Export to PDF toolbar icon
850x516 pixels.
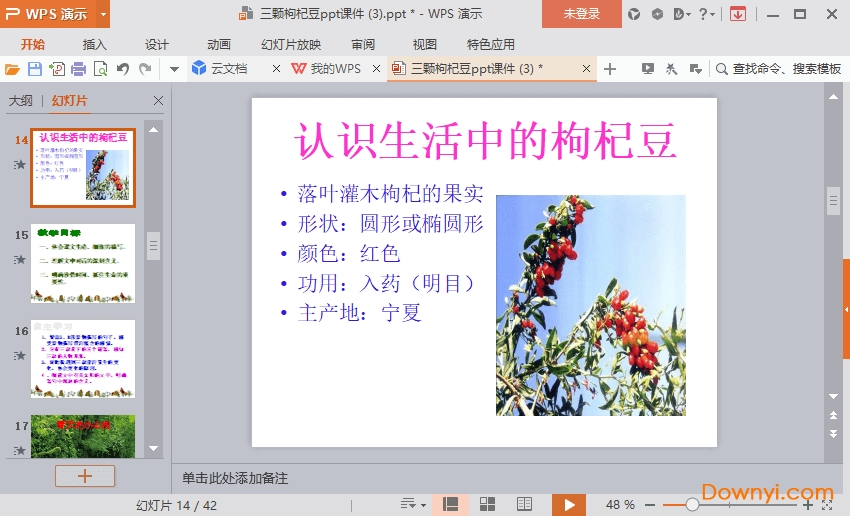tap(56, 69)
